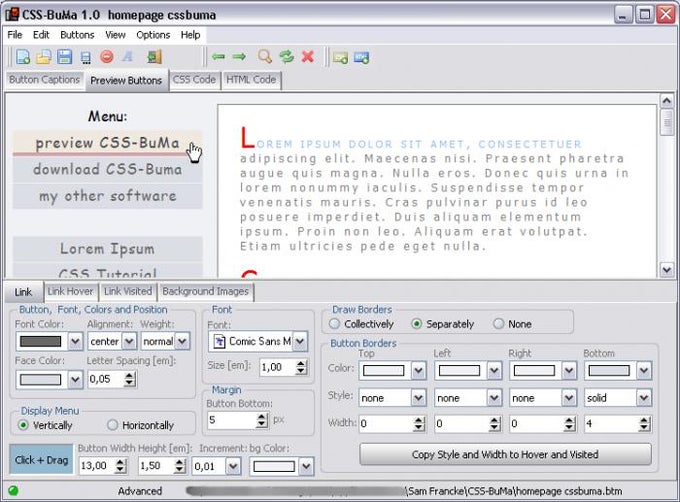Click the Bottom border color swatch
The width and height of the screenshot is (680, 502).
tap(609, 371)
